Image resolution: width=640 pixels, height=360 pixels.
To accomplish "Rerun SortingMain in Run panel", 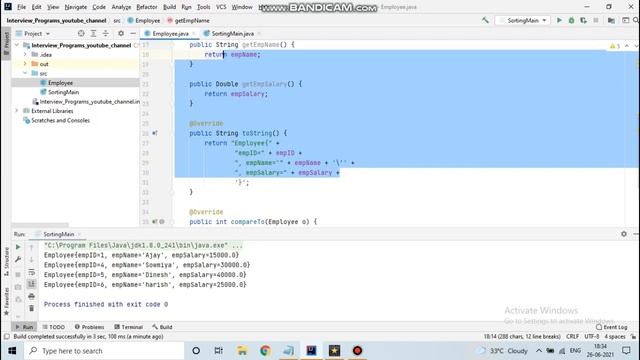I will 18,247.
